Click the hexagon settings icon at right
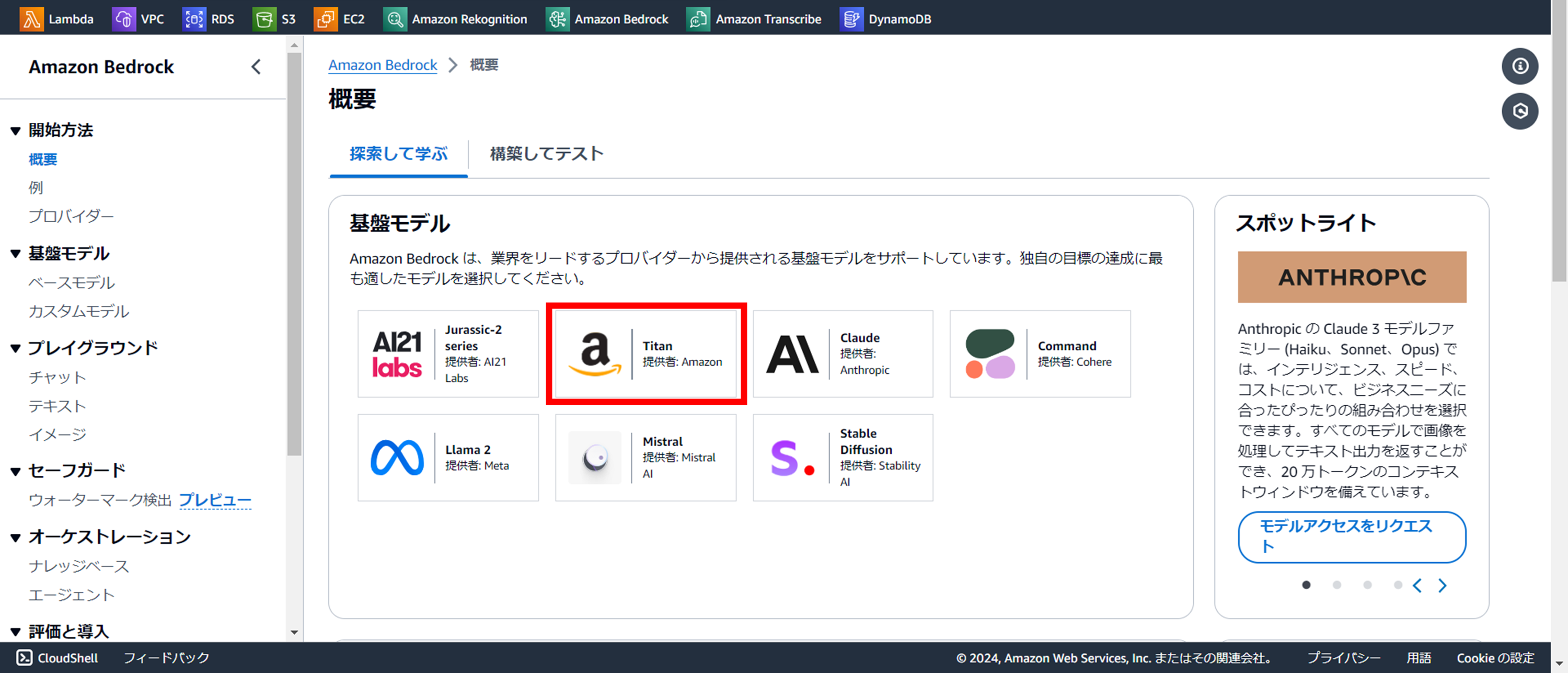This screenshot has width=1568, height=673. 1519,111
